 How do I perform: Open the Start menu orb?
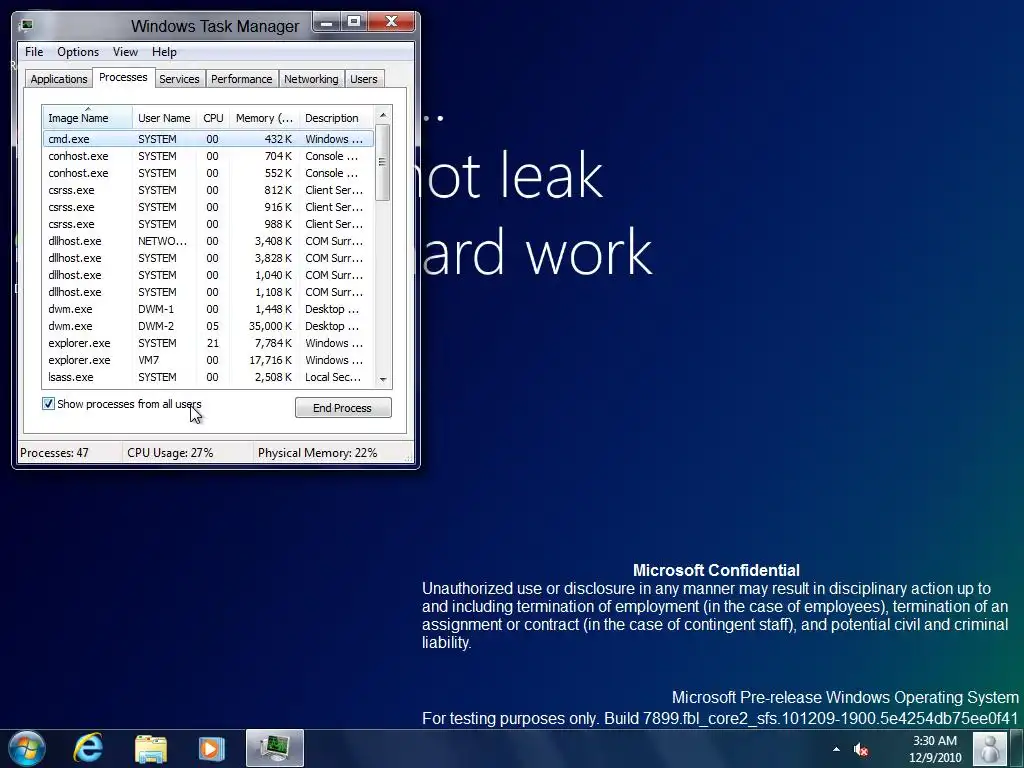(x=27, y=748)
